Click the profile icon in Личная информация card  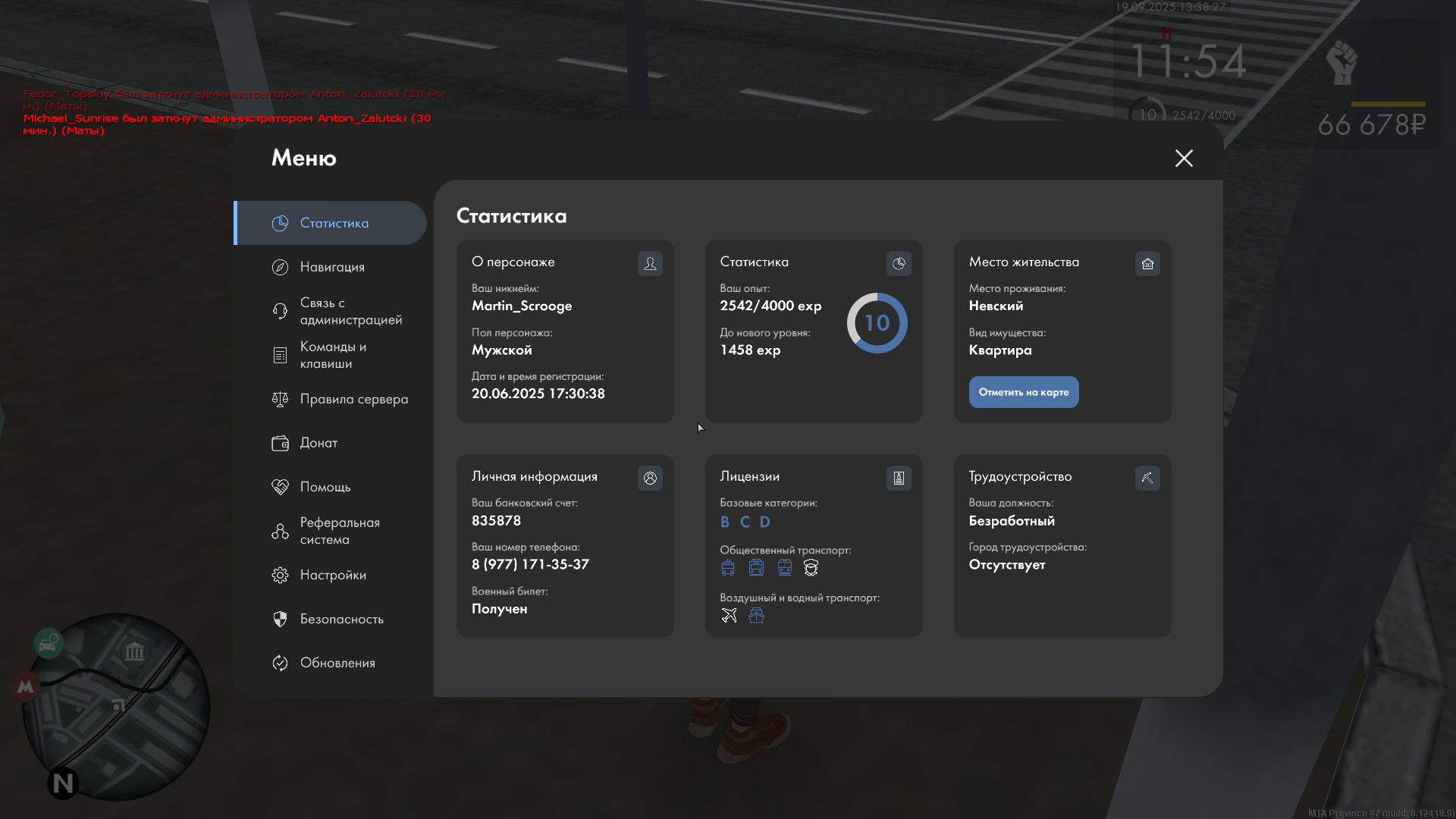coord(650,478)
